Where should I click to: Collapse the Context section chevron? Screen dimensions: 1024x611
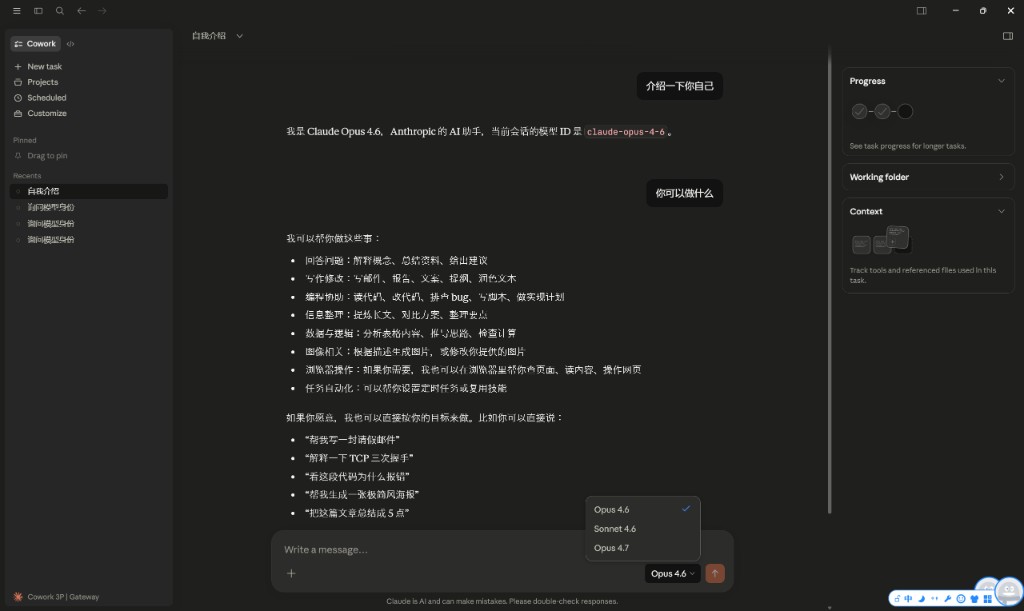pyautogui.click(x=1001, y=212)
